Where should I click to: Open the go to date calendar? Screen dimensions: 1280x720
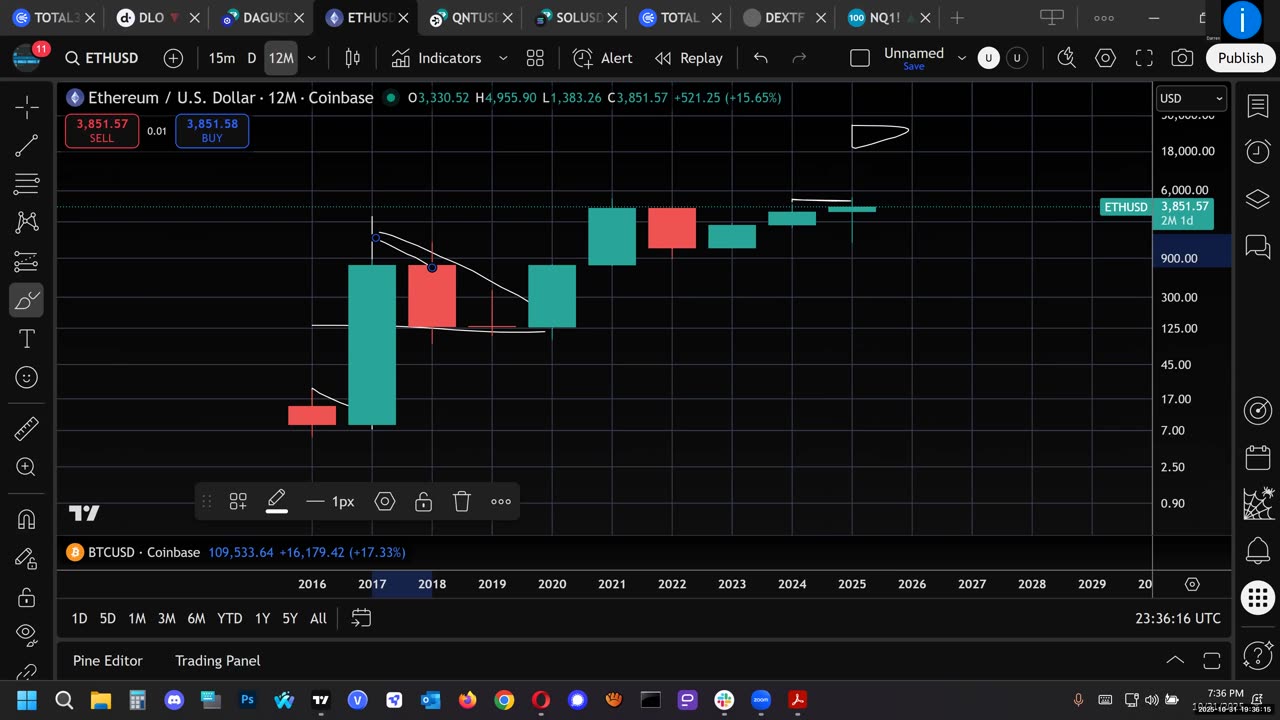(x=361, y=619)
